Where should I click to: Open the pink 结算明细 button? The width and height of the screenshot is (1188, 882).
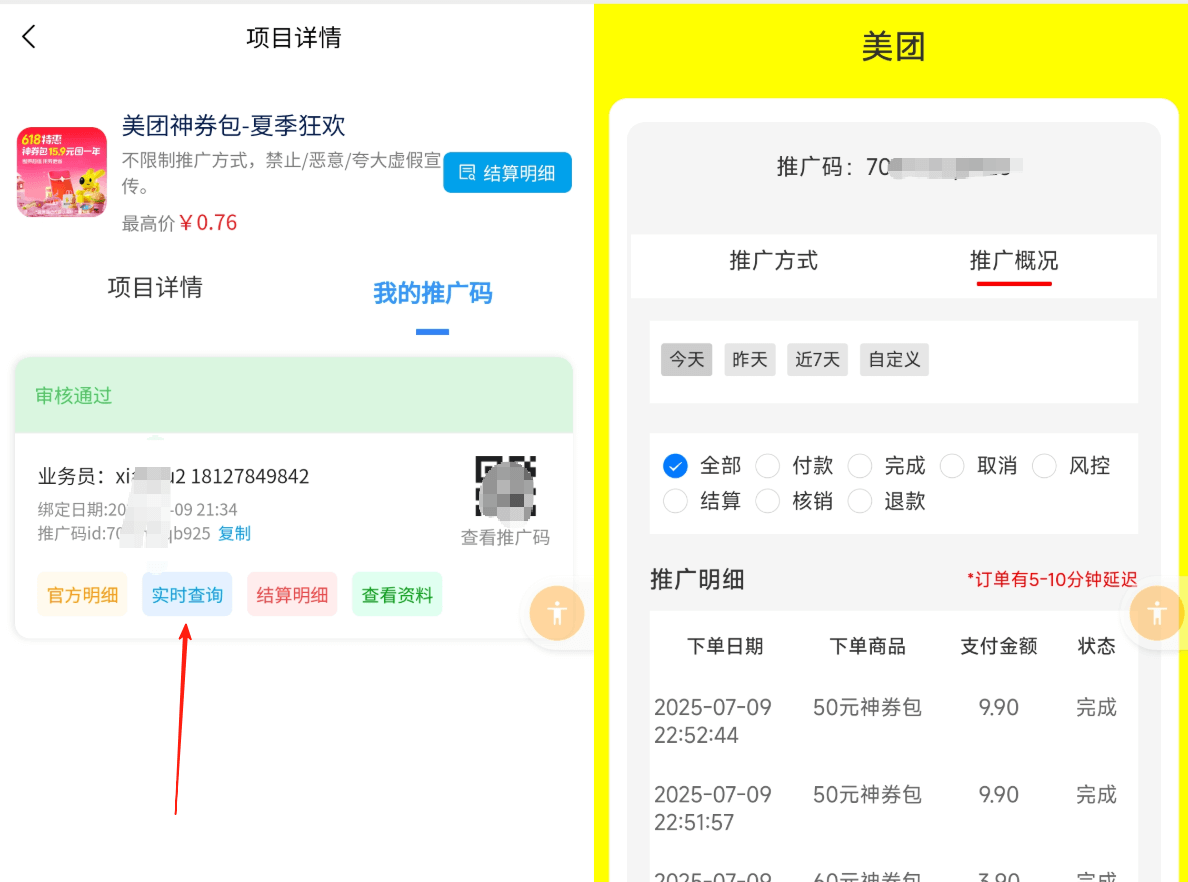[x=292, y=595]
